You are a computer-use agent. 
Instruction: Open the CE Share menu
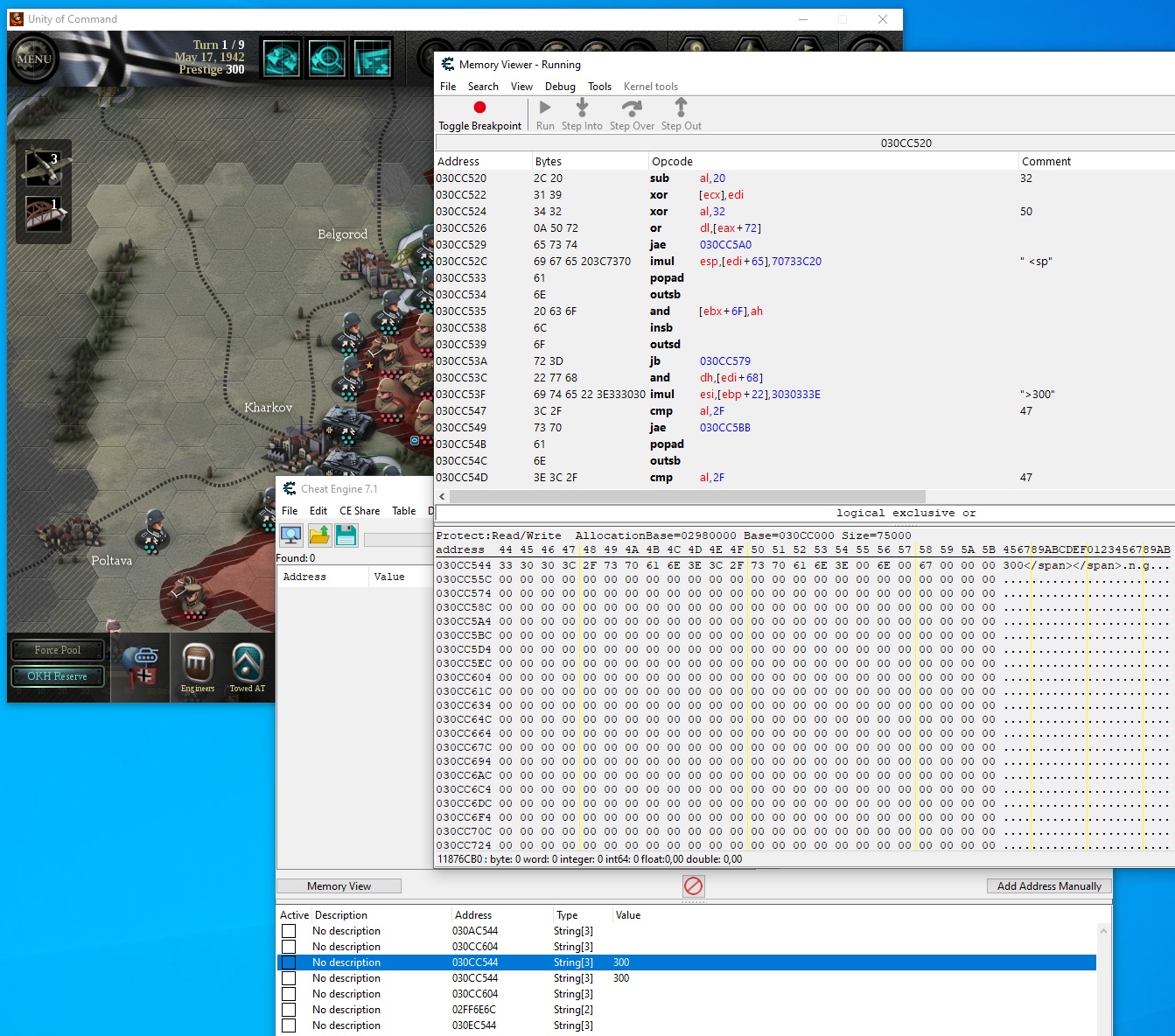coord(360,511)
